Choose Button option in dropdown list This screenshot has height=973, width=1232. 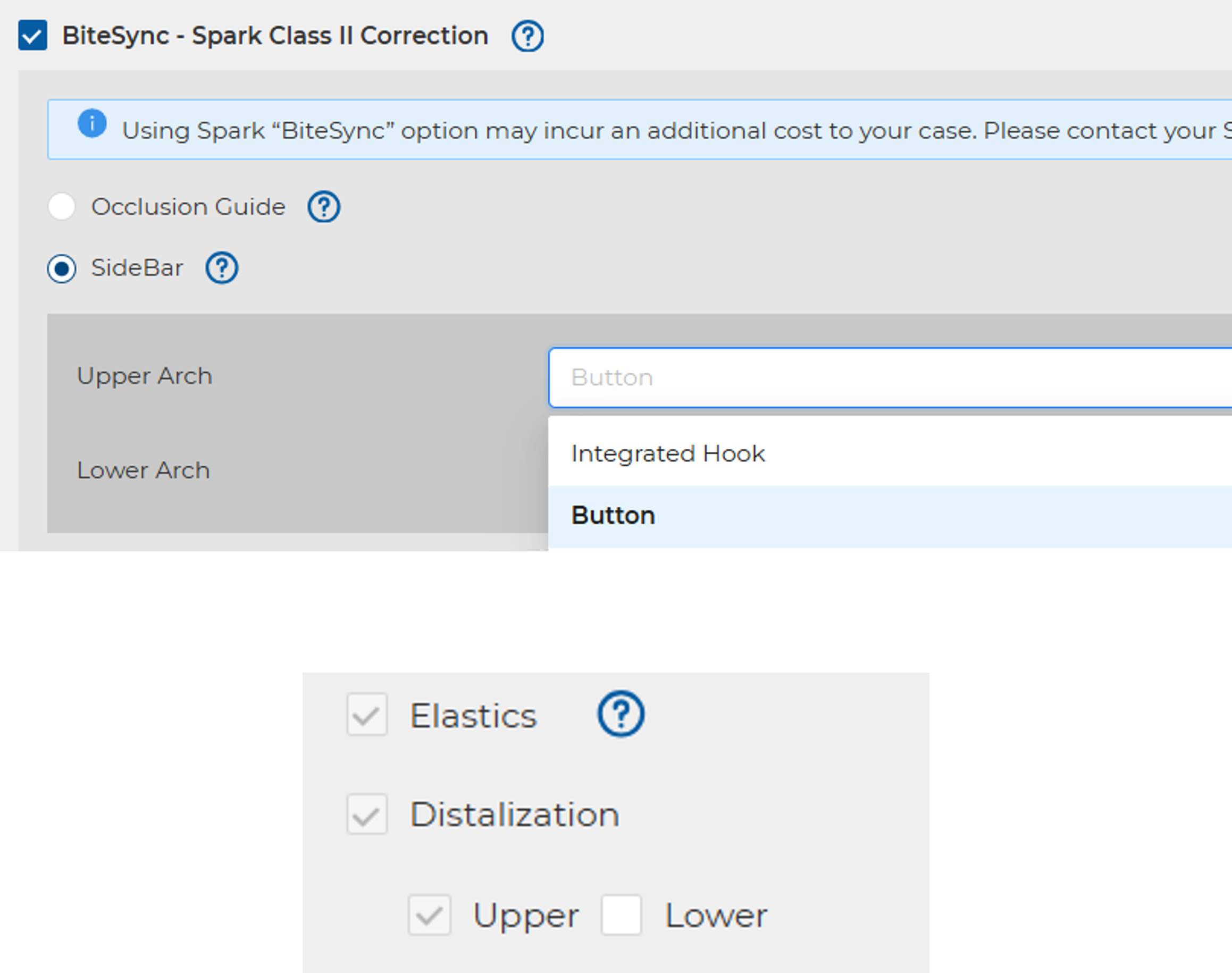[613, 516]
